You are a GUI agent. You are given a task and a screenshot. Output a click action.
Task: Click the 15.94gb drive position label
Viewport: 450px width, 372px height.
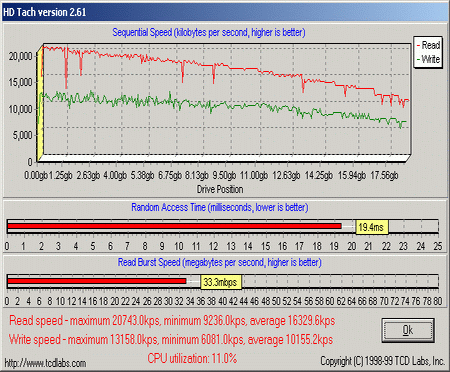[352, 175]
